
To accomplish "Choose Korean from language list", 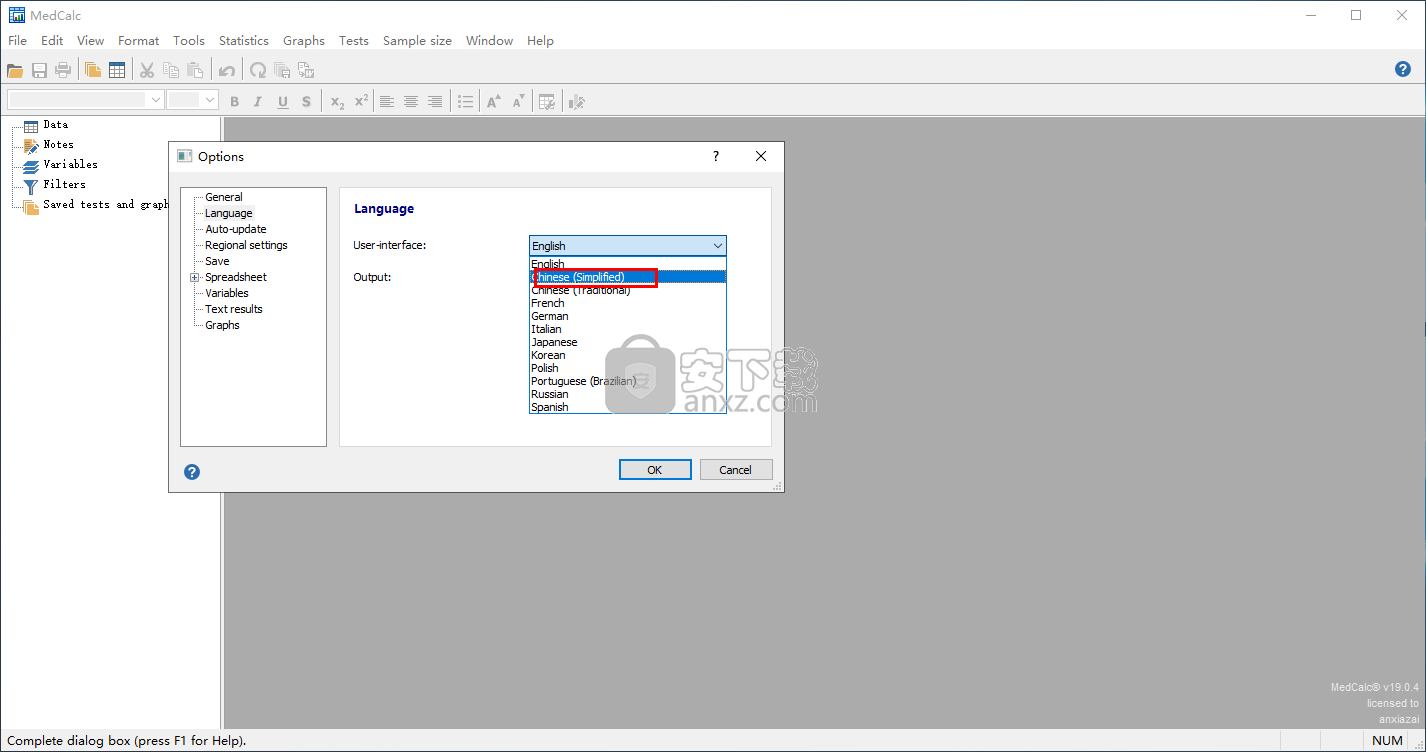I will click(548, 355).
